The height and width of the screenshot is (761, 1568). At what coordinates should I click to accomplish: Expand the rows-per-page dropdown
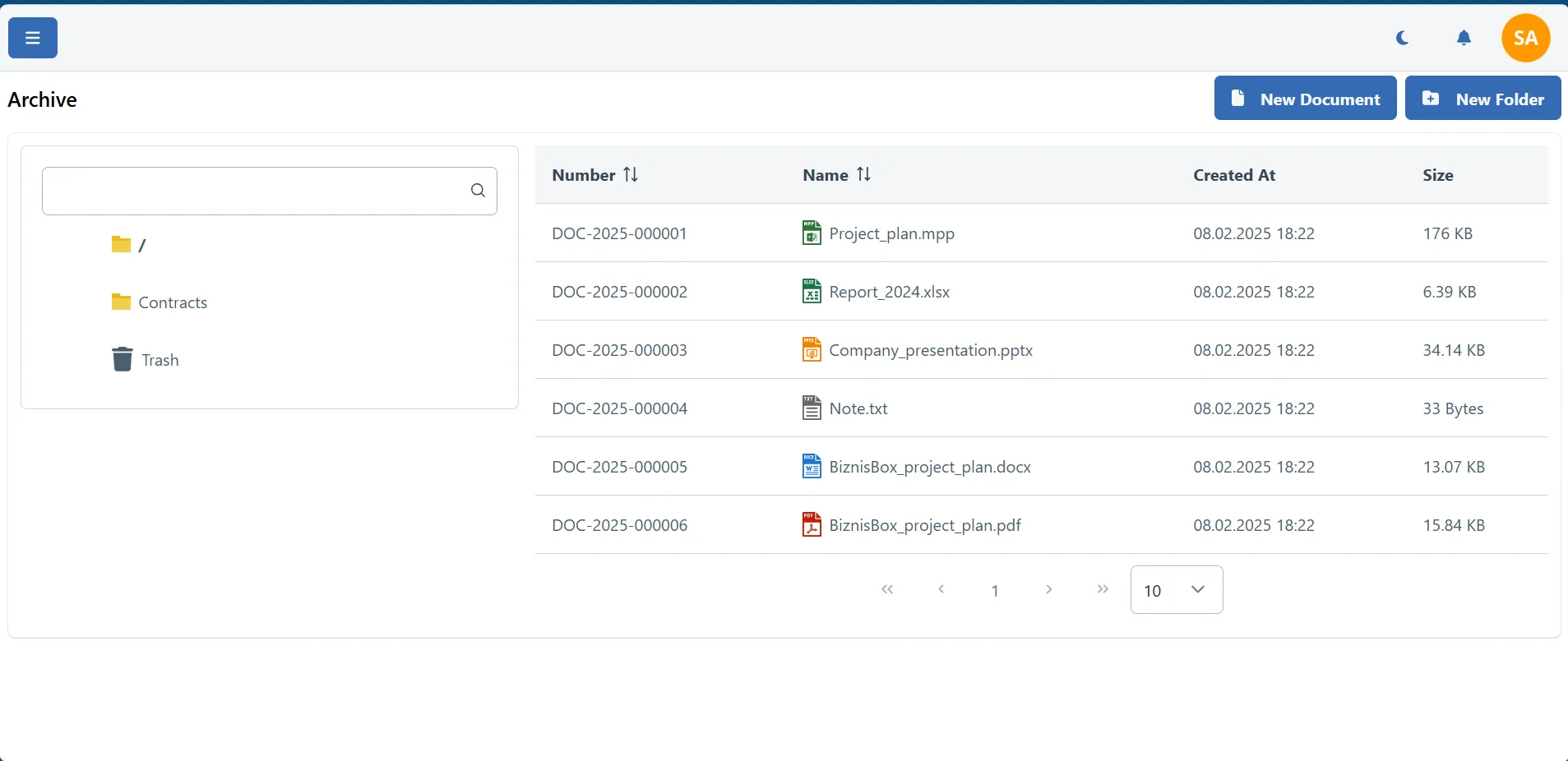(x=1176, y=590)
